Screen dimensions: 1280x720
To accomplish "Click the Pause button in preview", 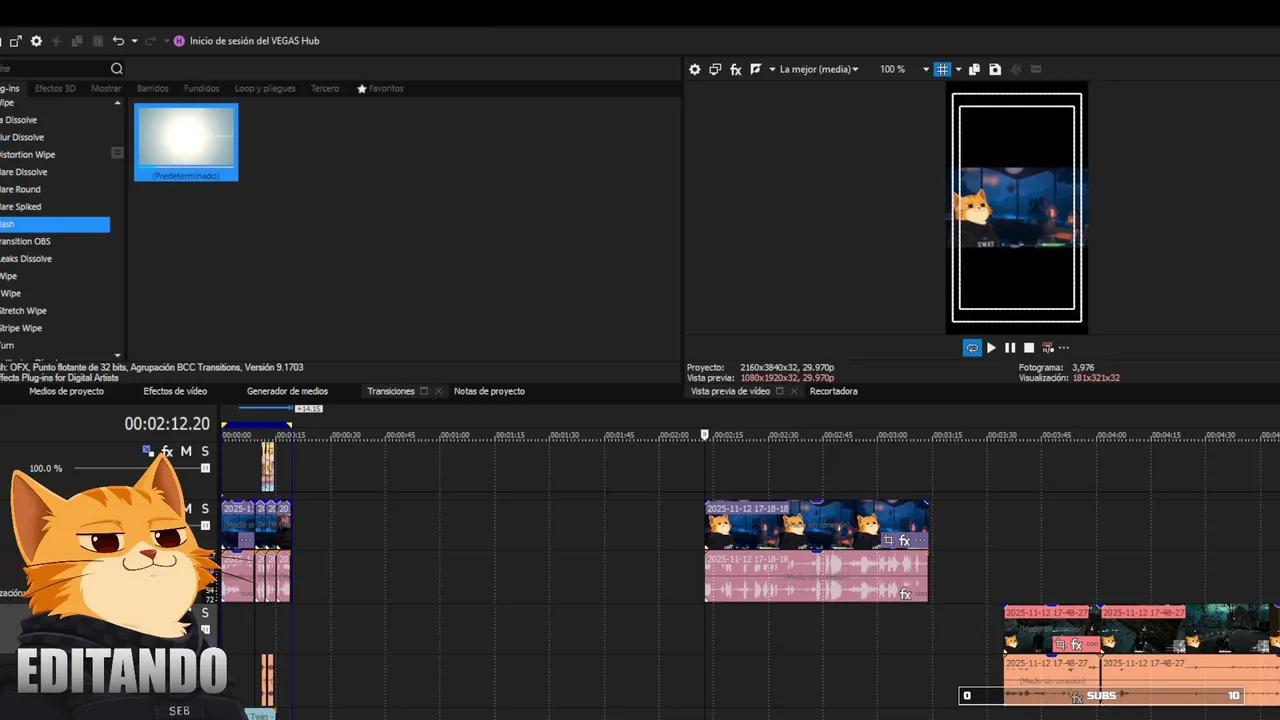I will click(x=1010, y=348).
